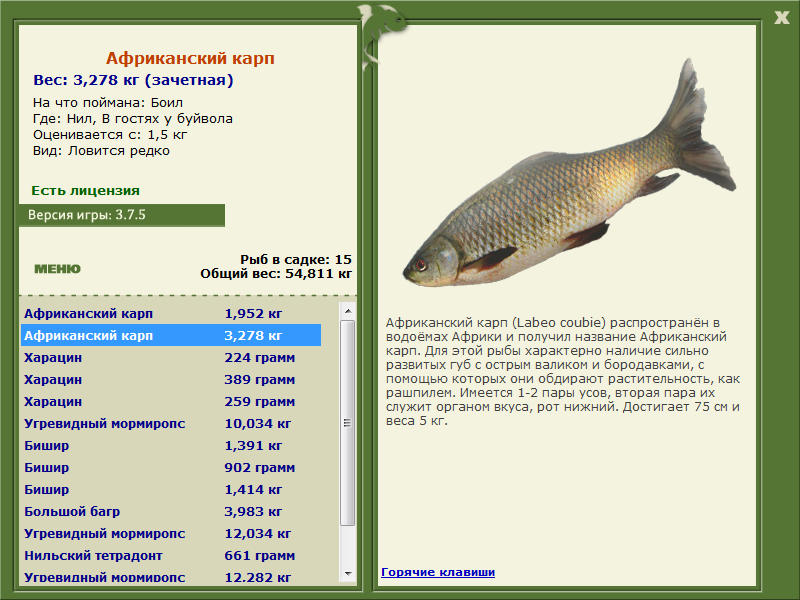
Task: Click the Вид: Ловится редко line
Action: (x=101, y=151)
